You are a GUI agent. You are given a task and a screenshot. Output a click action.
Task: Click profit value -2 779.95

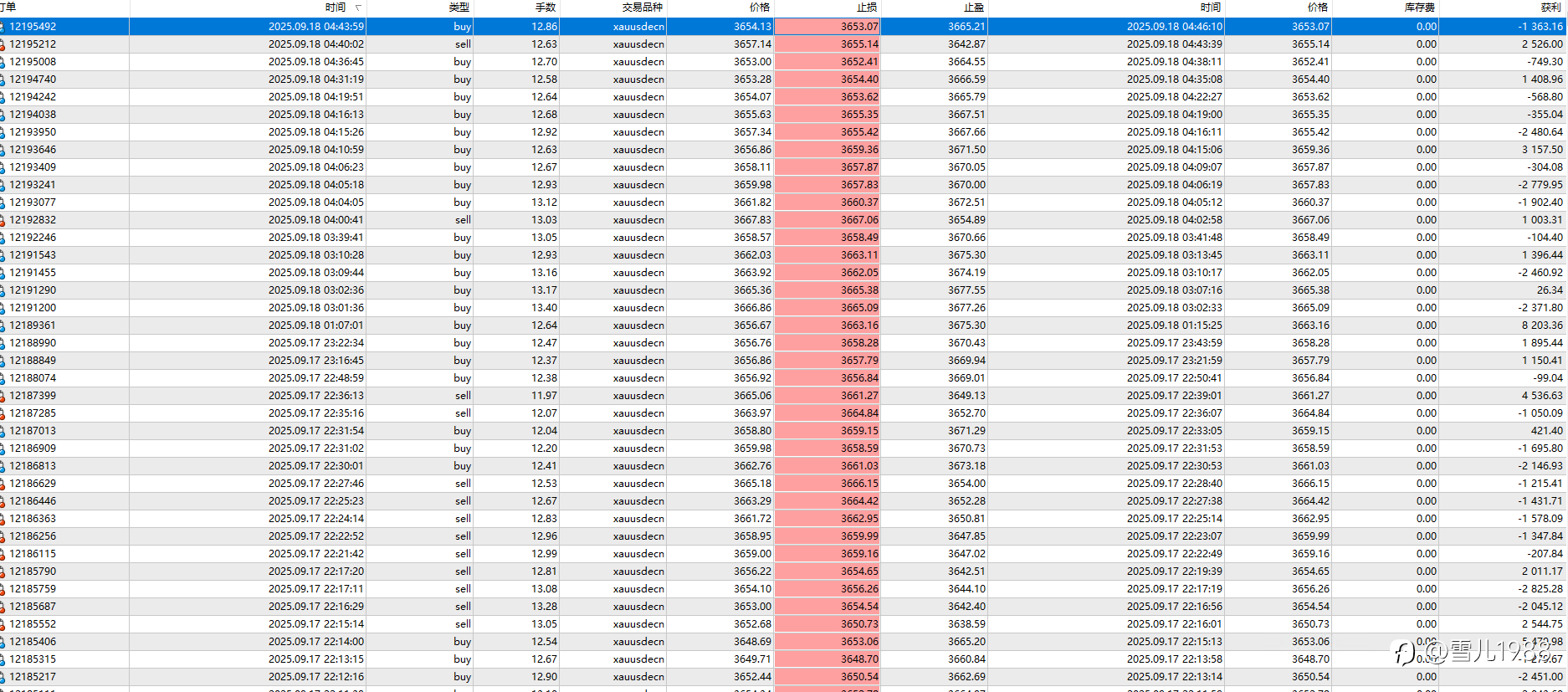click(1540, 185)
